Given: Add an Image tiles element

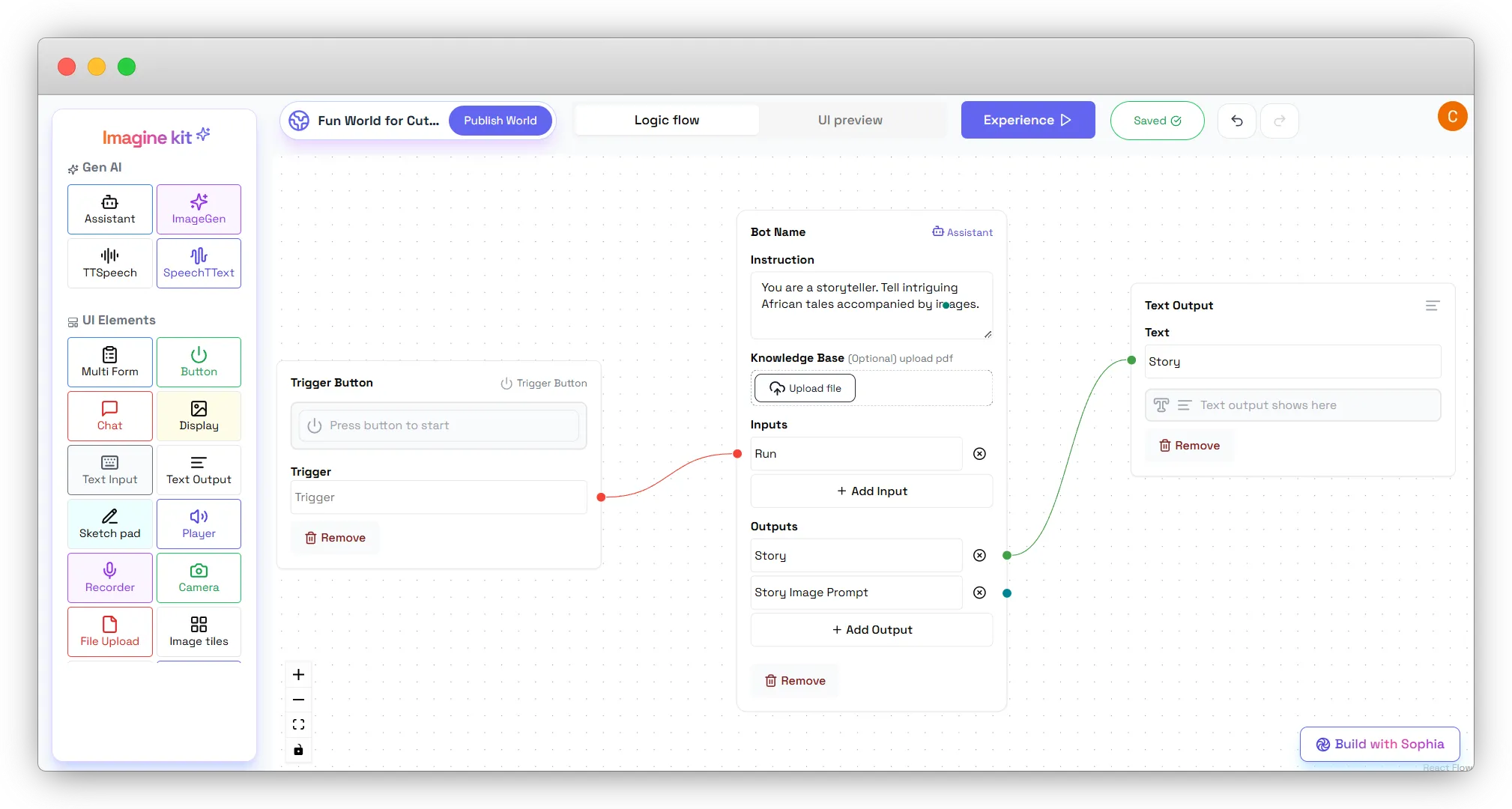Looking at the screenshot, I should [x=199, y=631].
